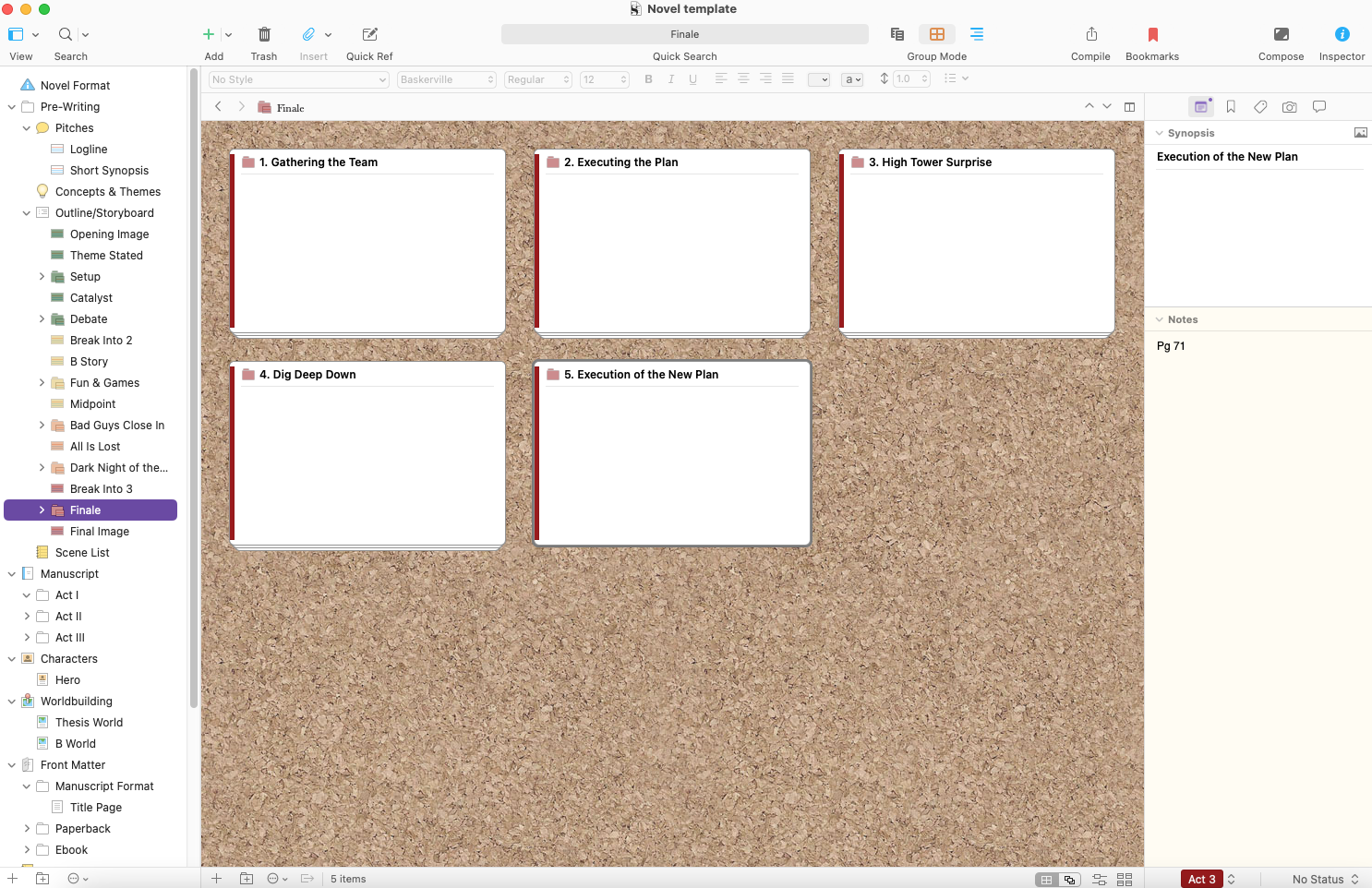Switch to Scrivenings group mode icon
This screenshot has height=888, width=1372.
[897, 34]
